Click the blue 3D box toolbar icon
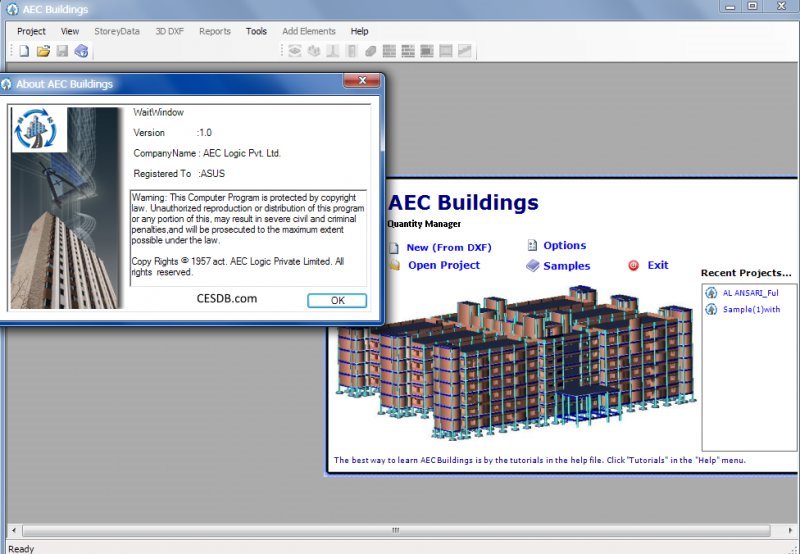Viewport: 800px width, 554px height. pos(81,51)
